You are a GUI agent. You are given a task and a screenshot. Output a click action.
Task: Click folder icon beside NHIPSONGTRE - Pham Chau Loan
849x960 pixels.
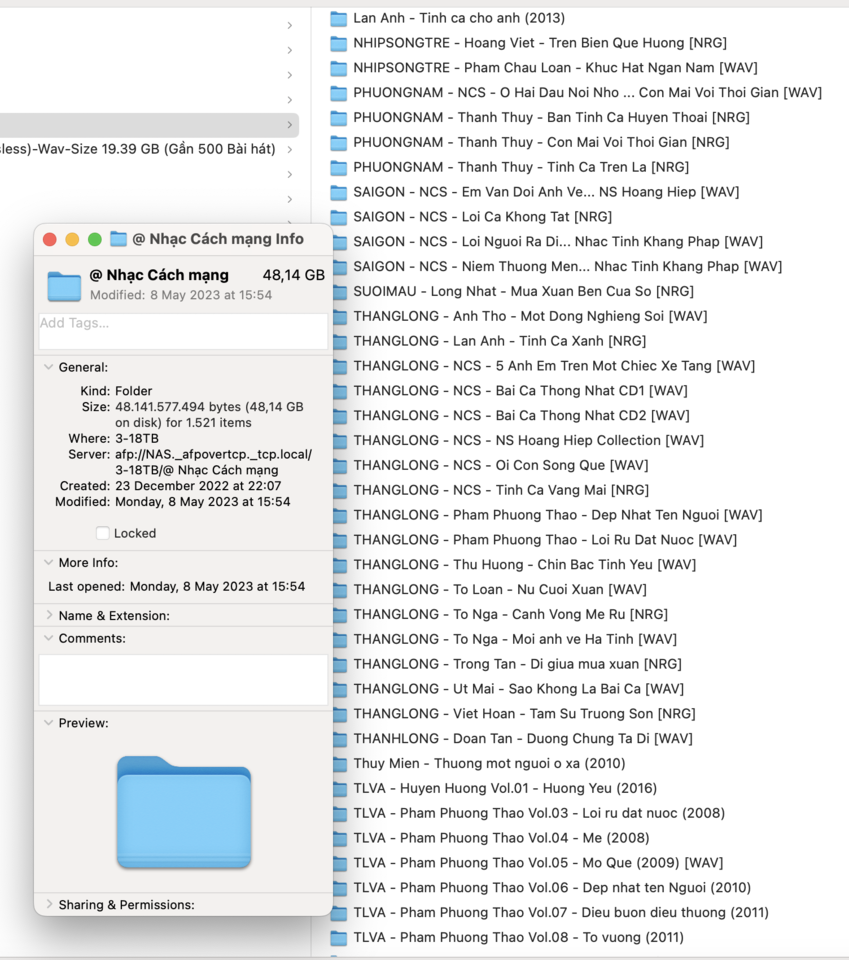pos(338,68)
